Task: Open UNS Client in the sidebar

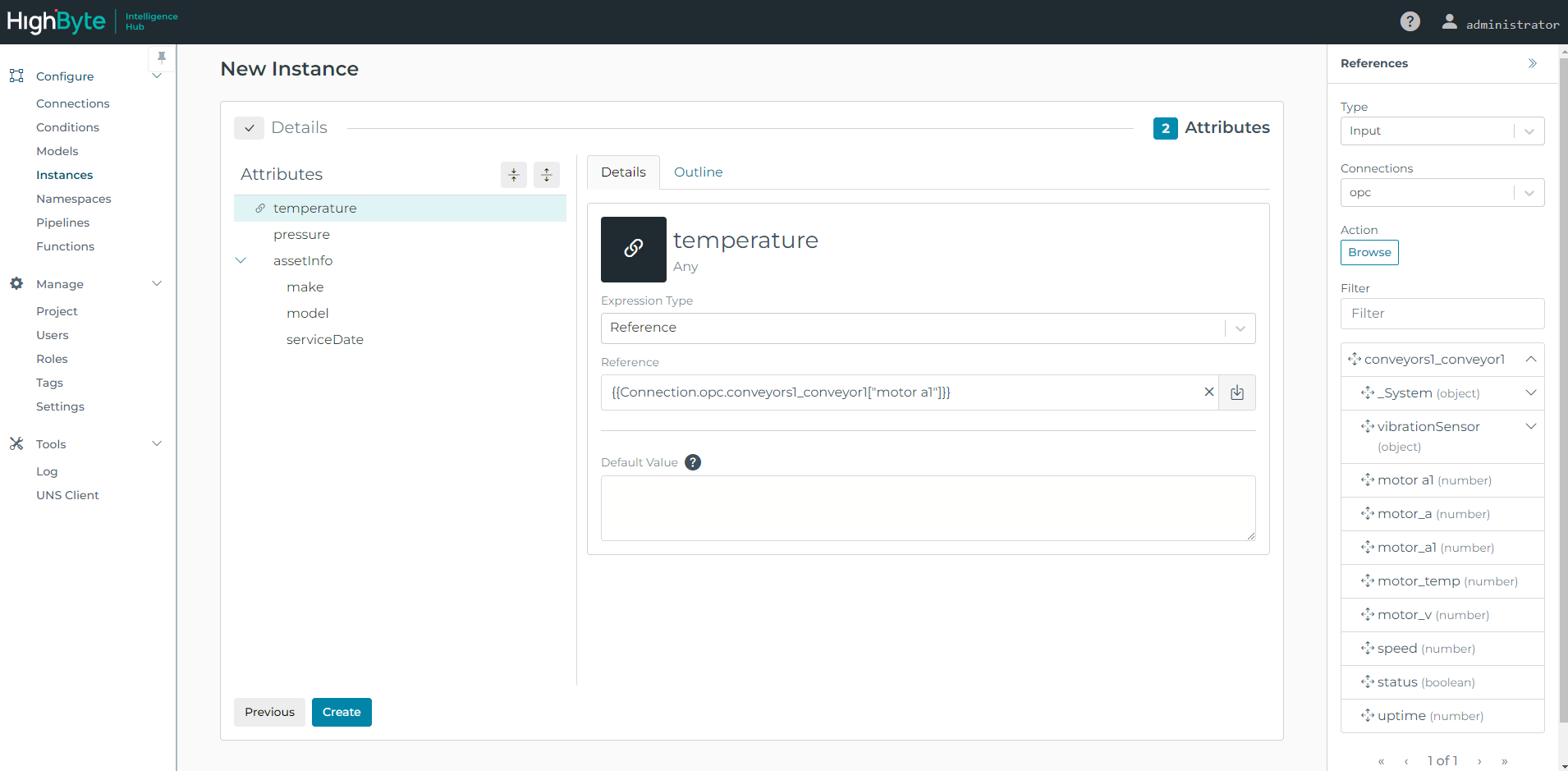Action: (x=67, y=495)
